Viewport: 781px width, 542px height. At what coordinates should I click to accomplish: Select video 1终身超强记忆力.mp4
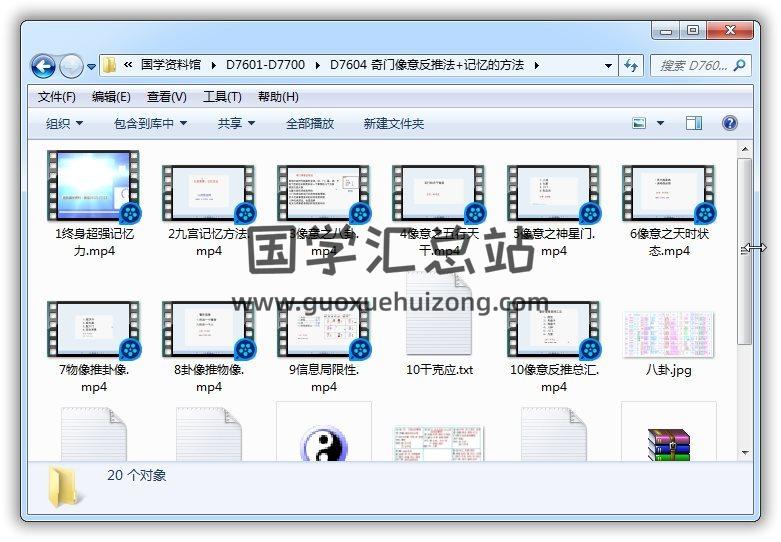(94, 204)
